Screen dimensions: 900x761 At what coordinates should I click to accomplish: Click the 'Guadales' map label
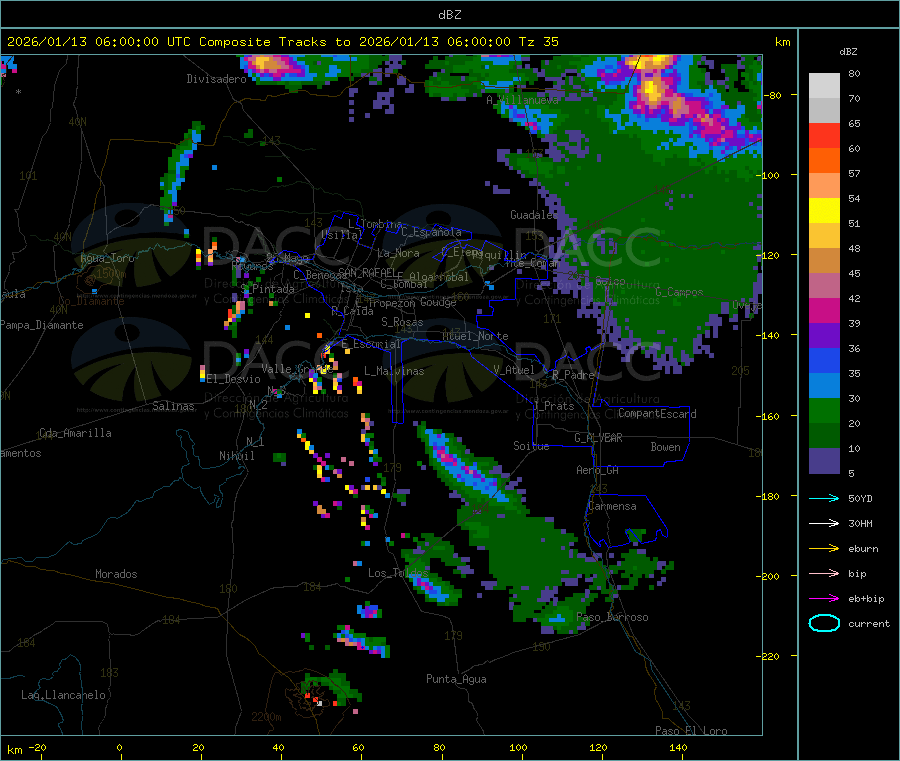(534, 215)
